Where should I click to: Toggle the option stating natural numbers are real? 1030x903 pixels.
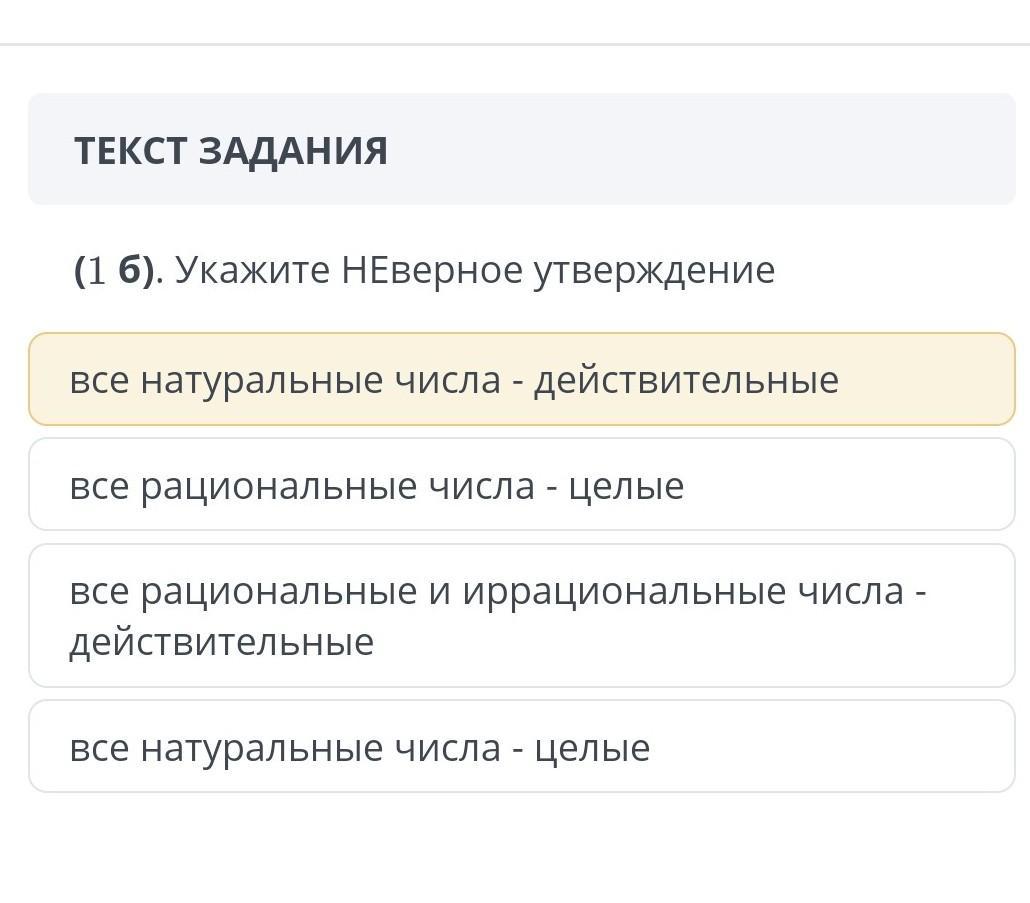[x=521, y=380]
